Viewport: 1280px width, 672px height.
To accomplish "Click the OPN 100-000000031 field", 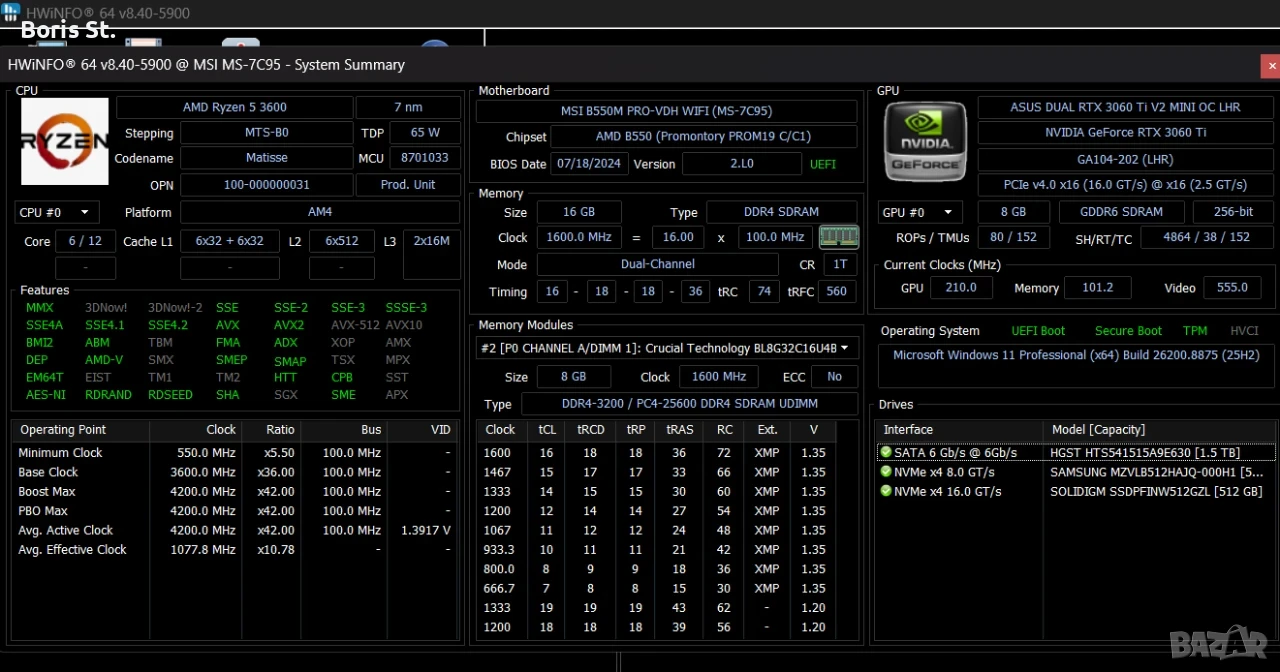I will (267, 185).
